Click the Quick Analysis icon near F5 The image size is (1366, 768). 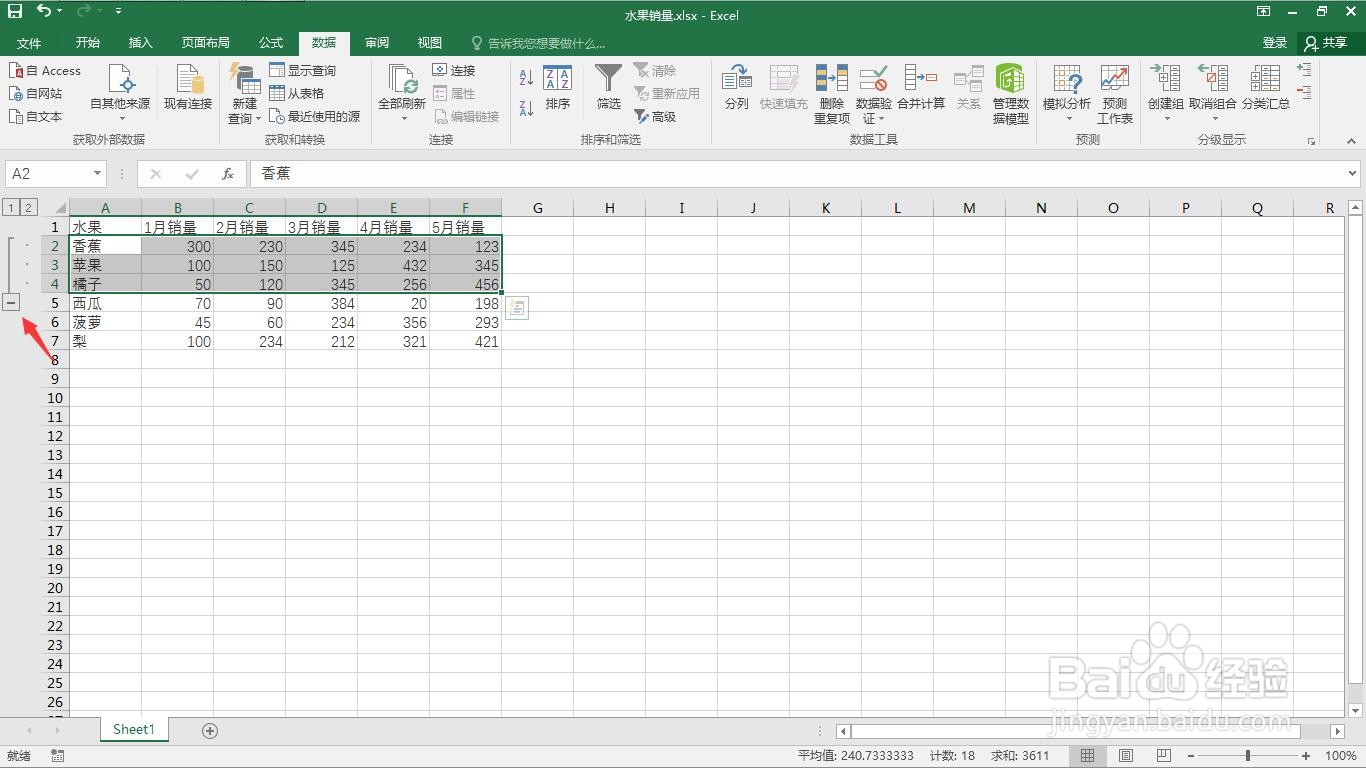(516, 309)
